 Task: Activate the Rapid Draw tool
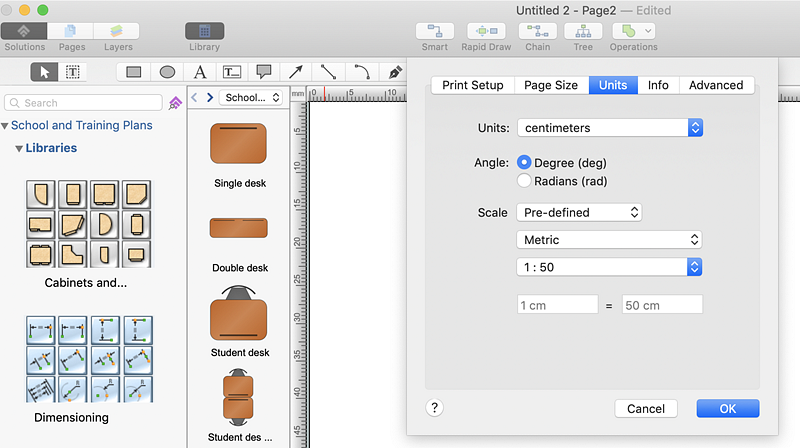point(487,31)
